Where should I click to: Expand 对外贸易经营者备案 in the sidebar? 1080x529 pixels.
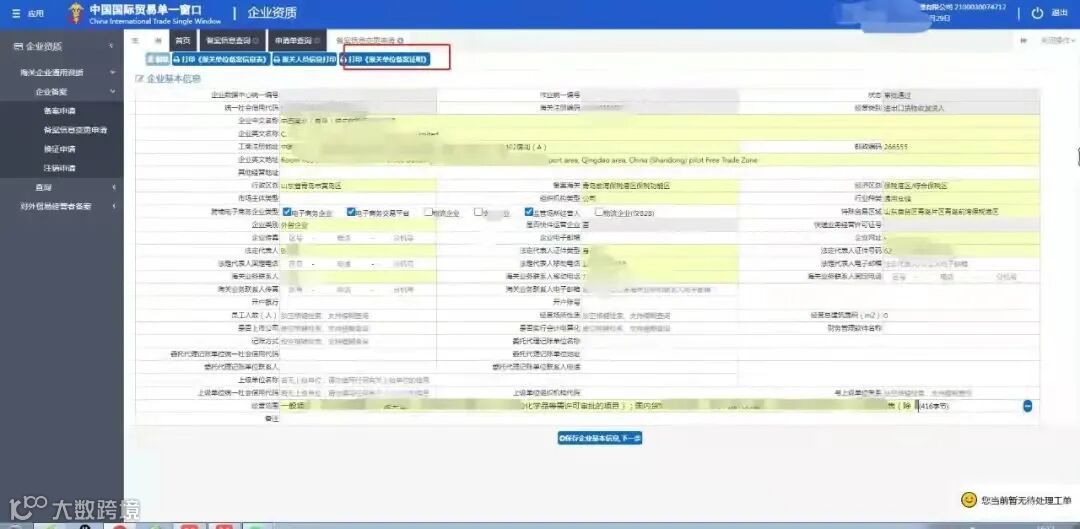112,206
